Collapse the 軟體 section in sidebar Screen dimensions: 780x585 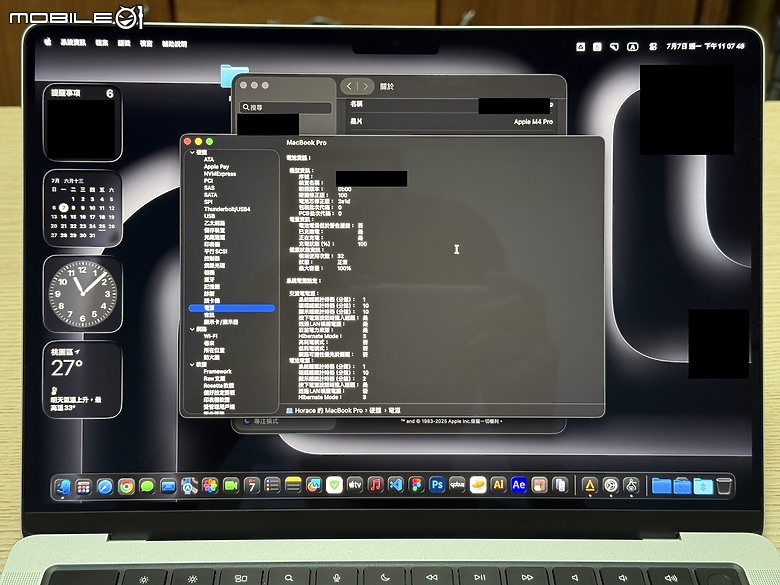coord(193,365)
